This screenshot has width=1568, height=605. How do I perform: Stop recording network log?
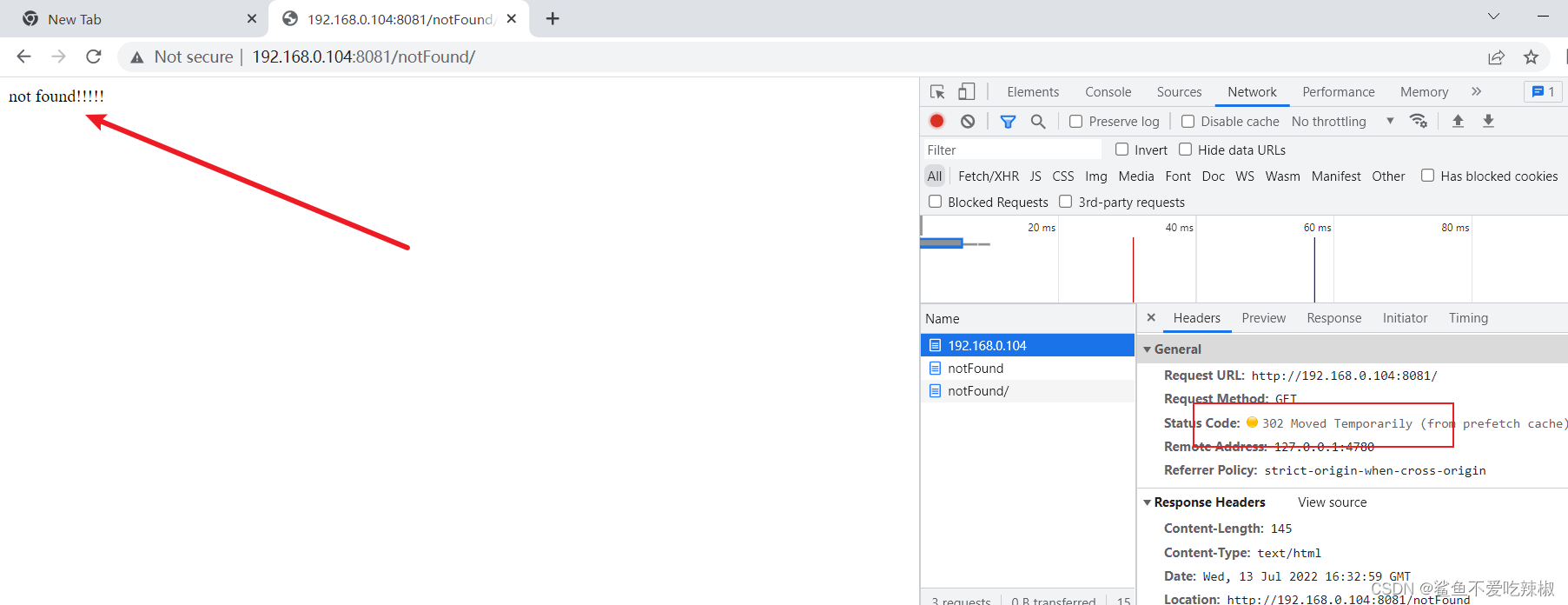pos(936,122)
